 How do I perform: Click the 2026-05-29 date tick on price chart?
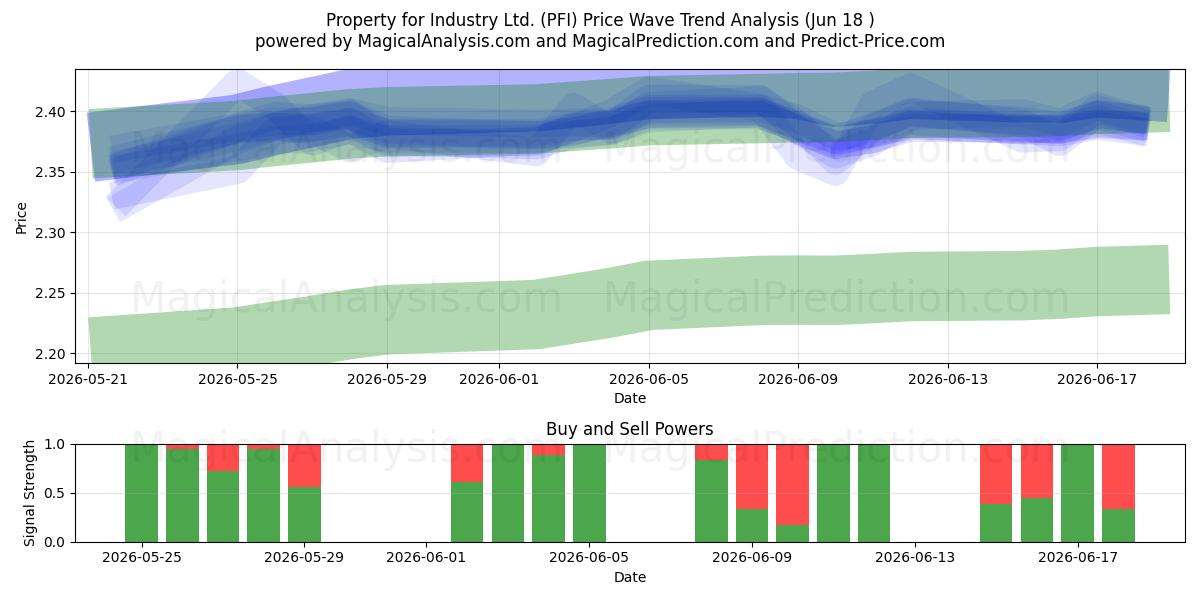[x=387, y=379]
